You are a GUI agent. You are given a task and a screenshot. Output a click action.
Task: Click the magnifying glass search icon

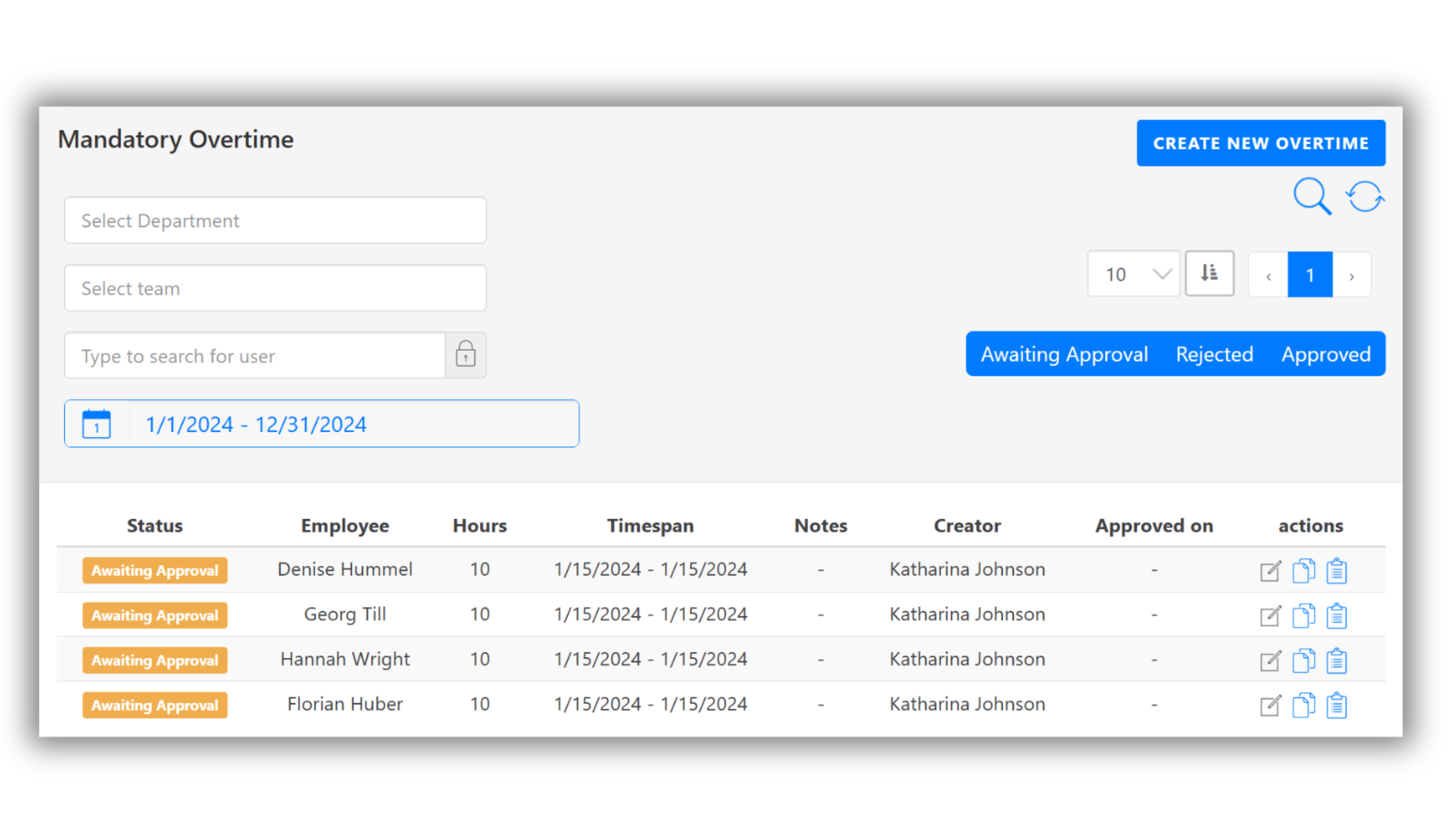pyautogui.click(x=1312, y=197)
